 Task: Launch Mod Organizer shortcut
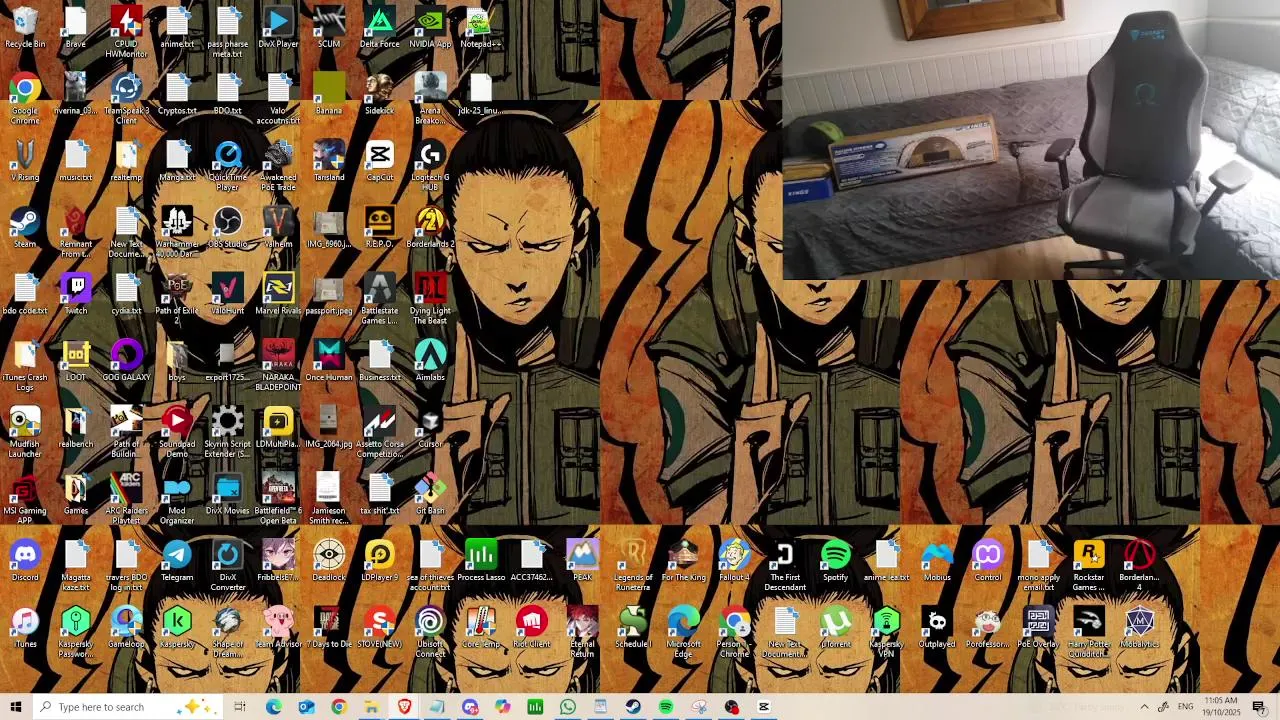177,500
